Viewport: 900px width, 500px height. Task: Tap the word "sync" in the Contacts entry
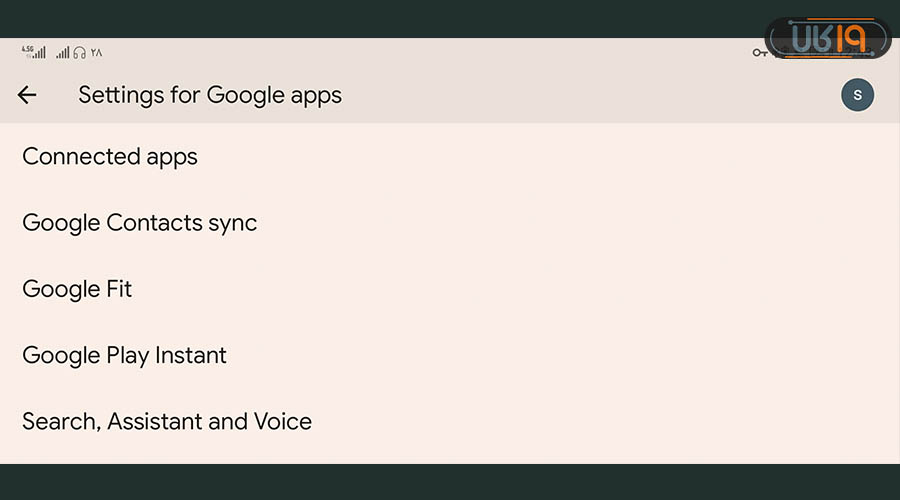click(233, 223)
